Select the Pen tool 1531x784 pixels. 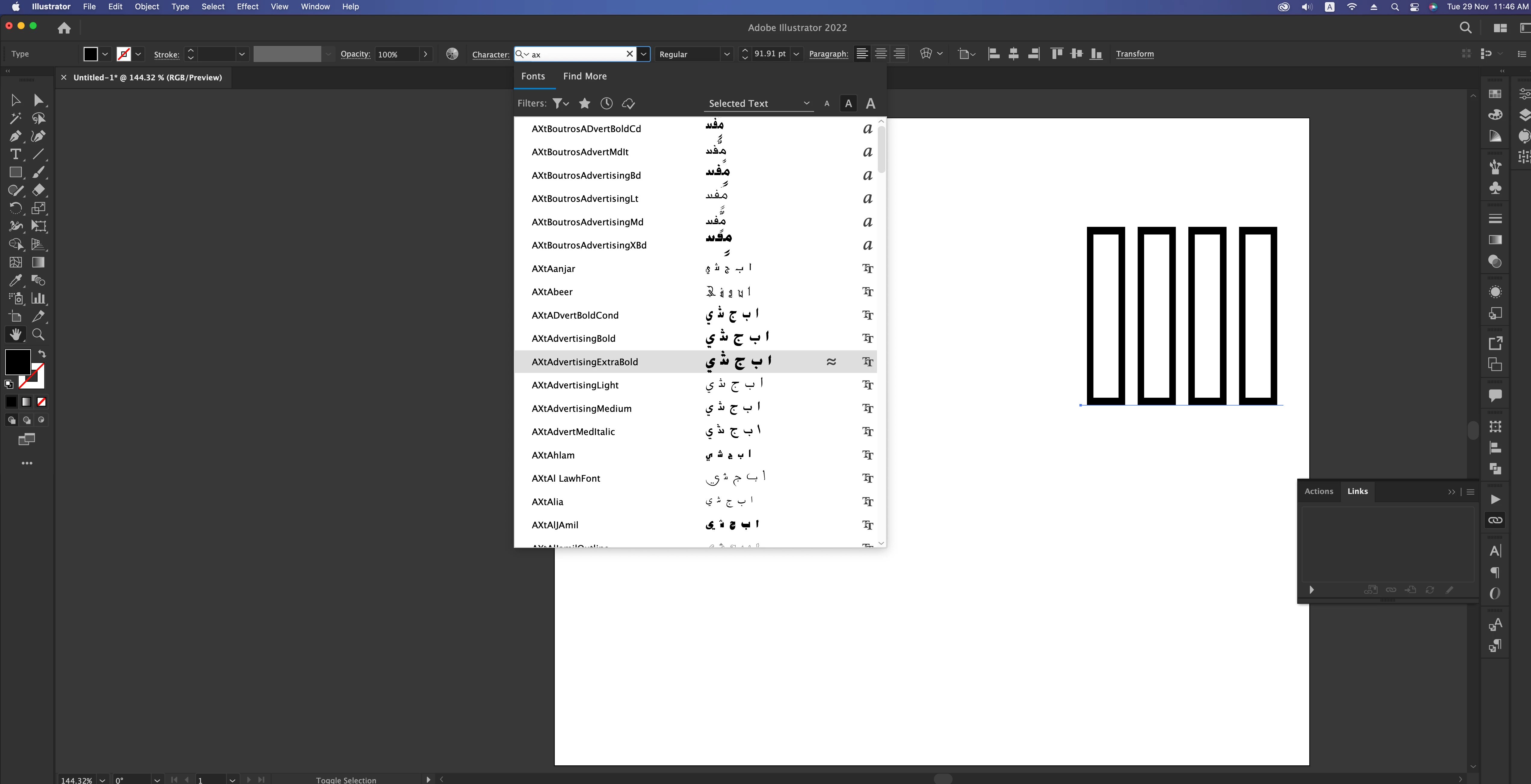click(15, 136)
